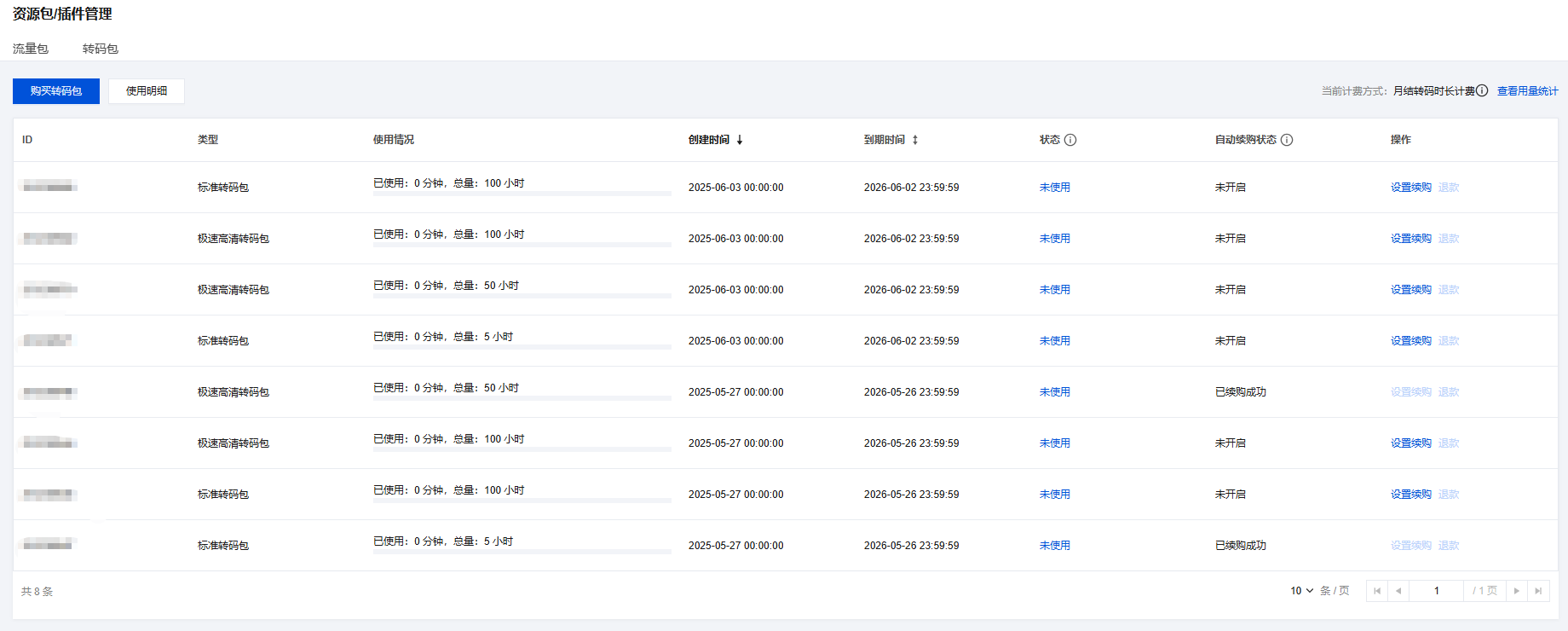Screen dimensions: 1568x631
Task: Go to the next page arrow
Action: tap(1517, 591)
